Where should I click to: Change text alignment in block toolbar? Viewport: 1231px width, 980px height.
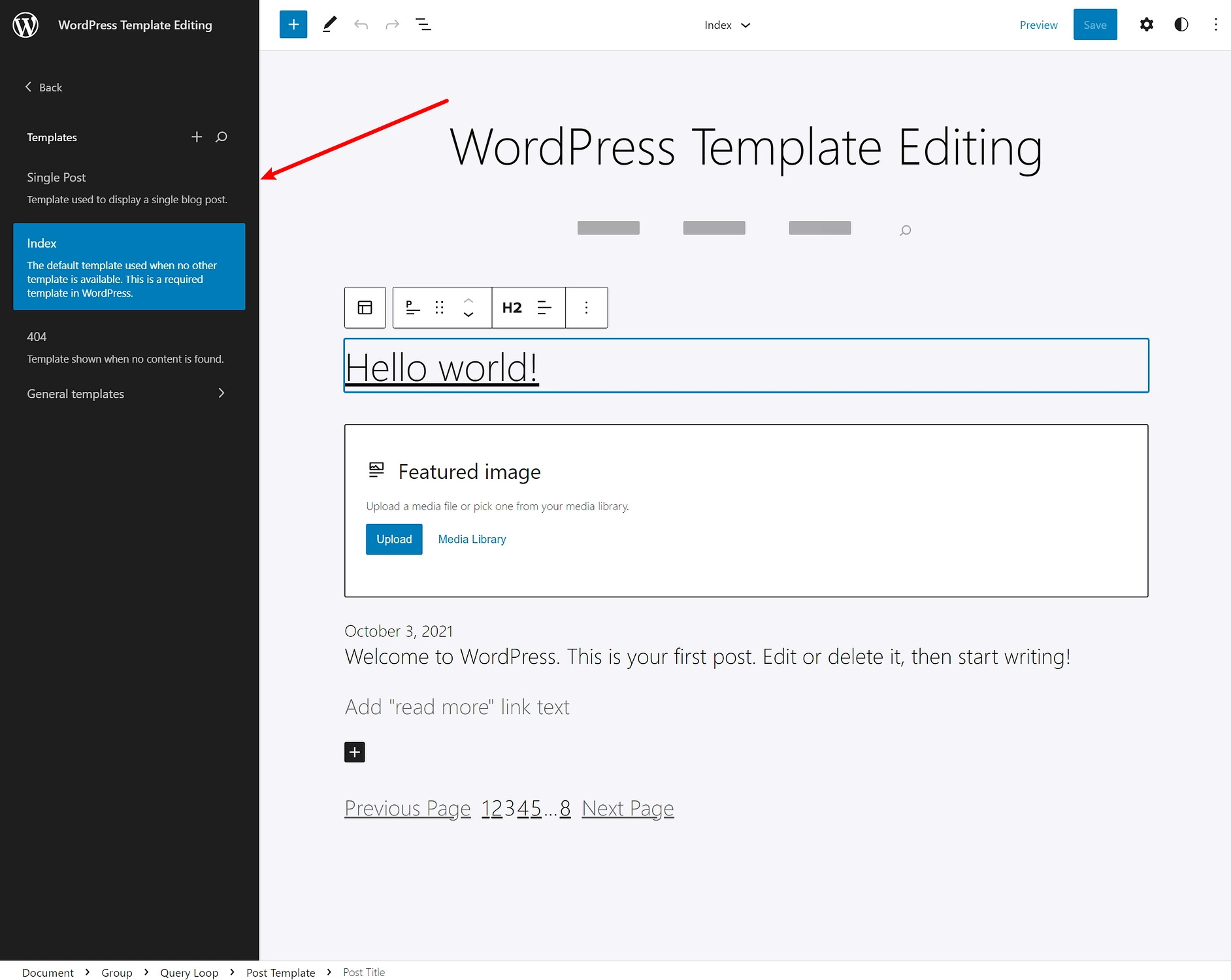[x=544, y=307]
